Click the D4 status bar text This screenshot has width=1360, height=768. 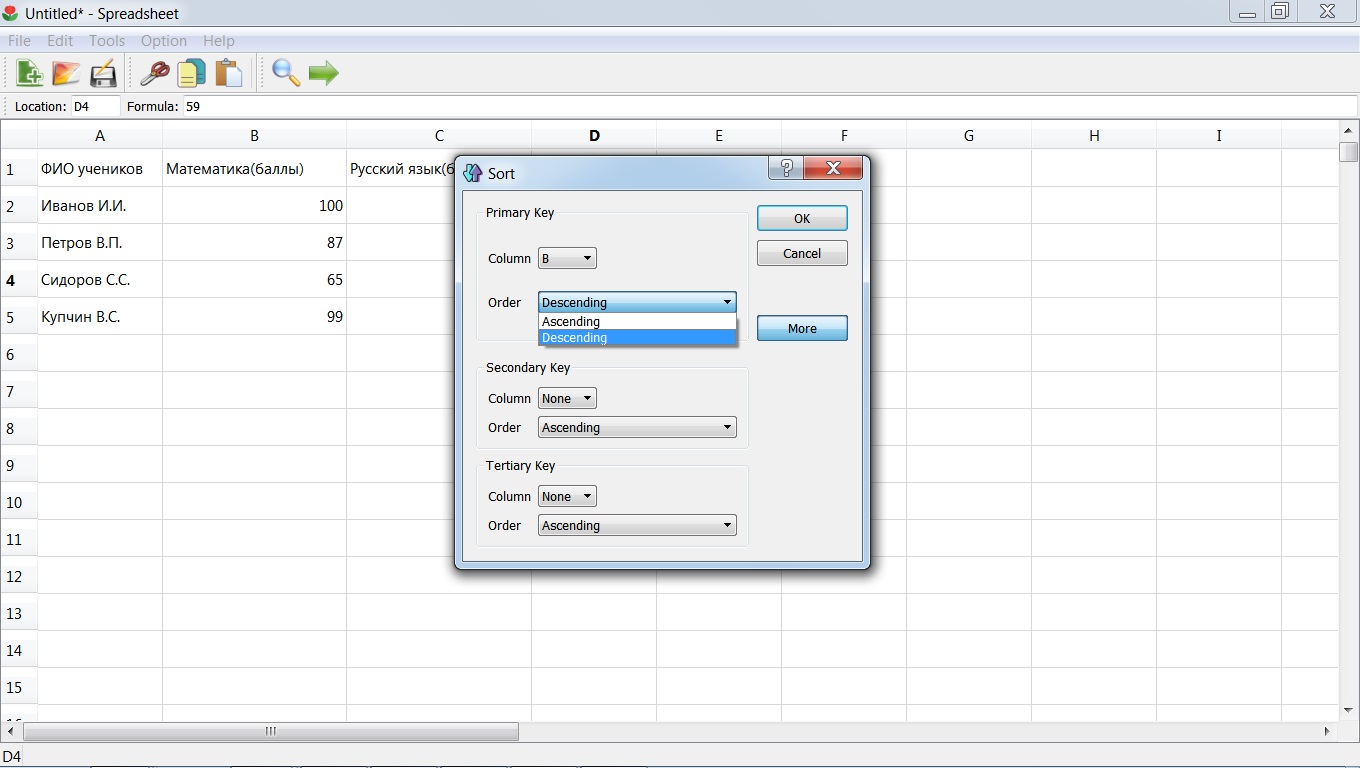click(12, 757)
